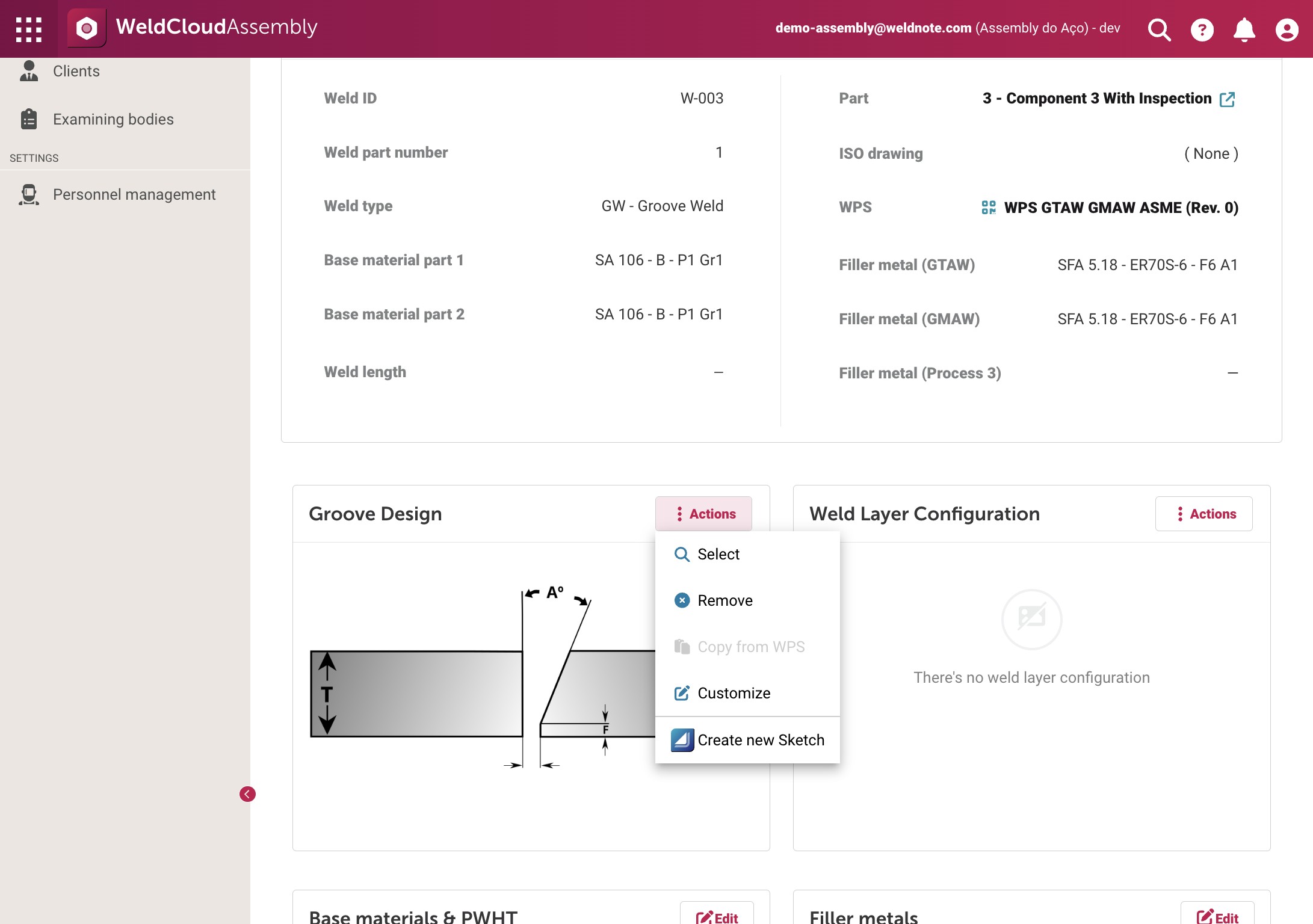Open WPS GTAW GMAW ASME (Rev. 0) link

coord(1121,208)
